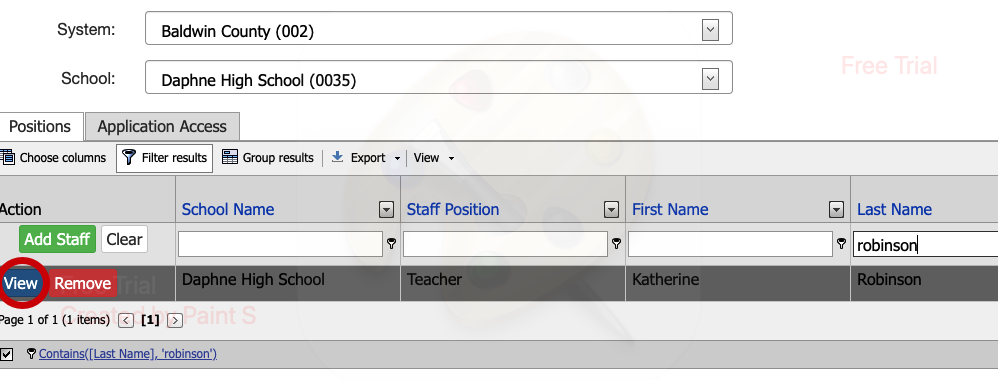Click the Export download arrow icon

pos(337,157)
